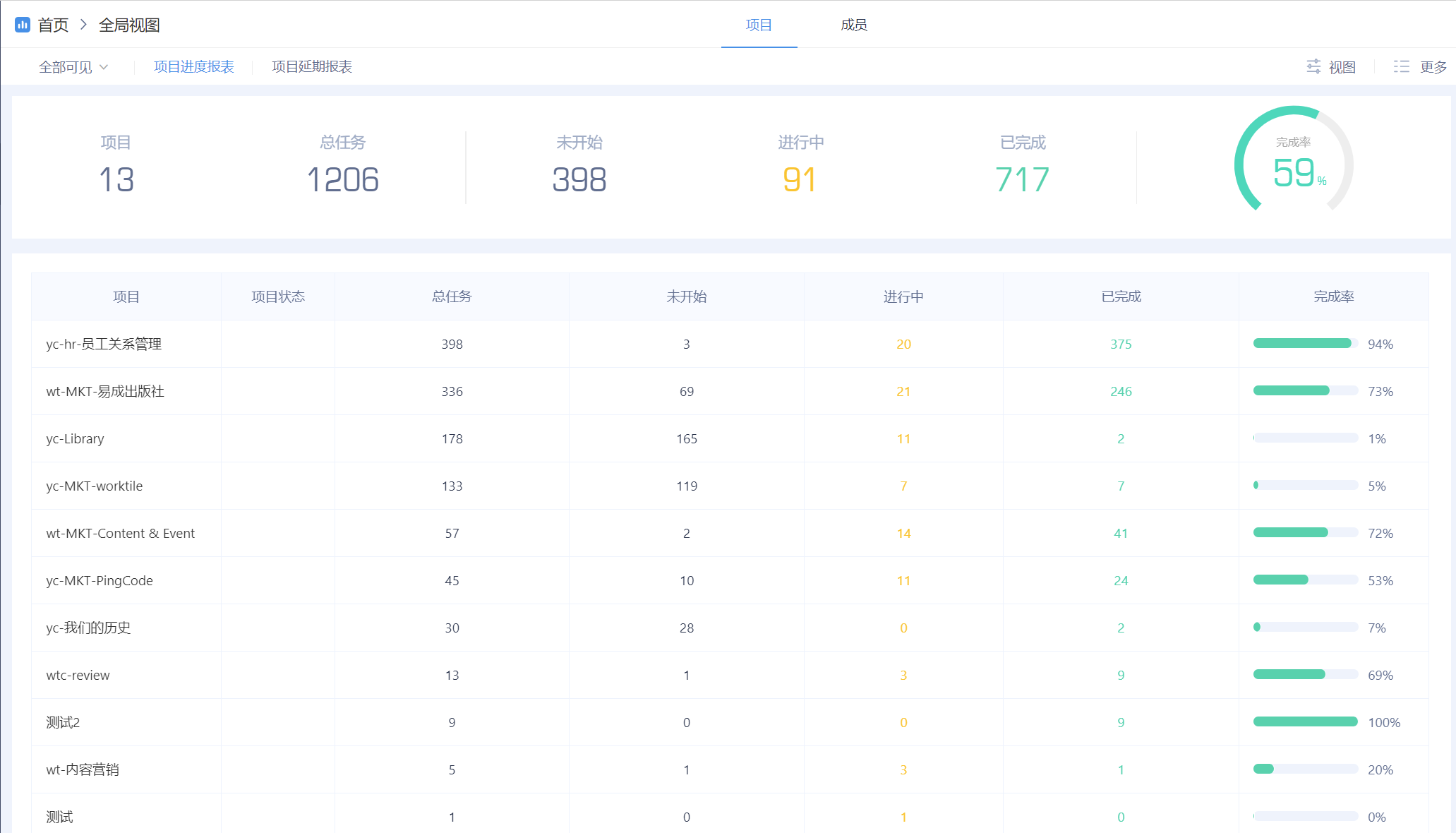Open the wtc-review project row
The height and width of the screenshot is (833, 1456).
(x=78, y=675)
